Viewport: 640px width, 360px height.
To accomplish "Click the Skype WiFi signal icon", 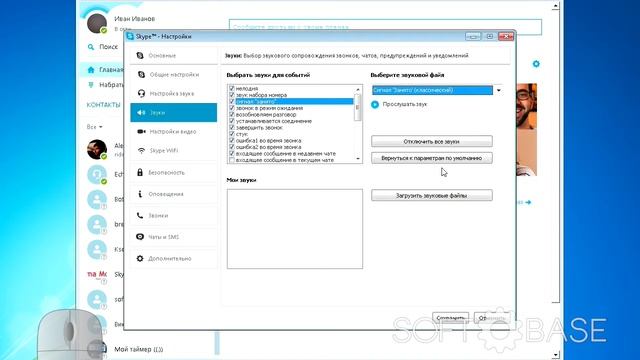I will point(141,151).
